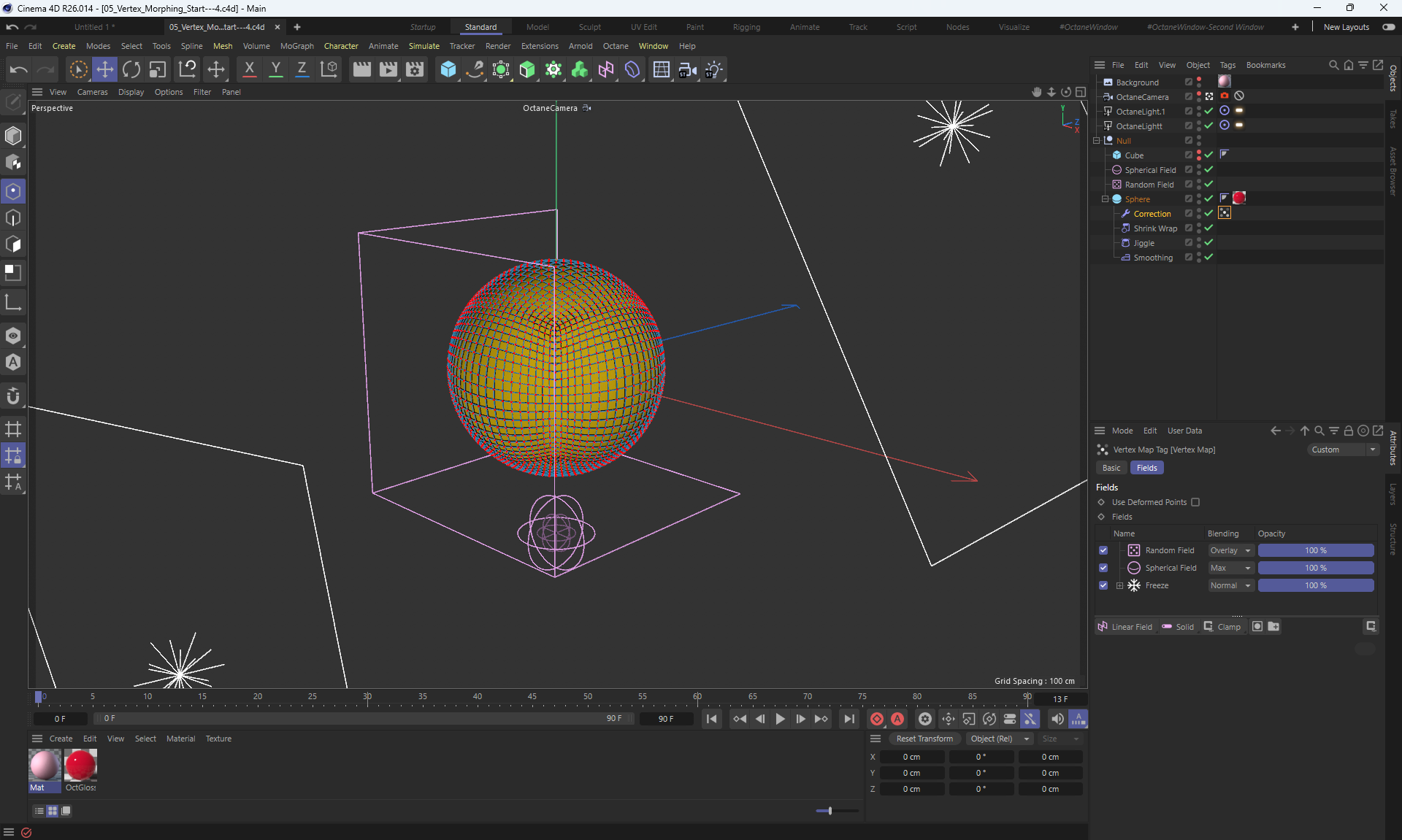Screen dimensions: 1402x840
Task: Click the Undo arrow icon
Action: [x=18, y=69]
